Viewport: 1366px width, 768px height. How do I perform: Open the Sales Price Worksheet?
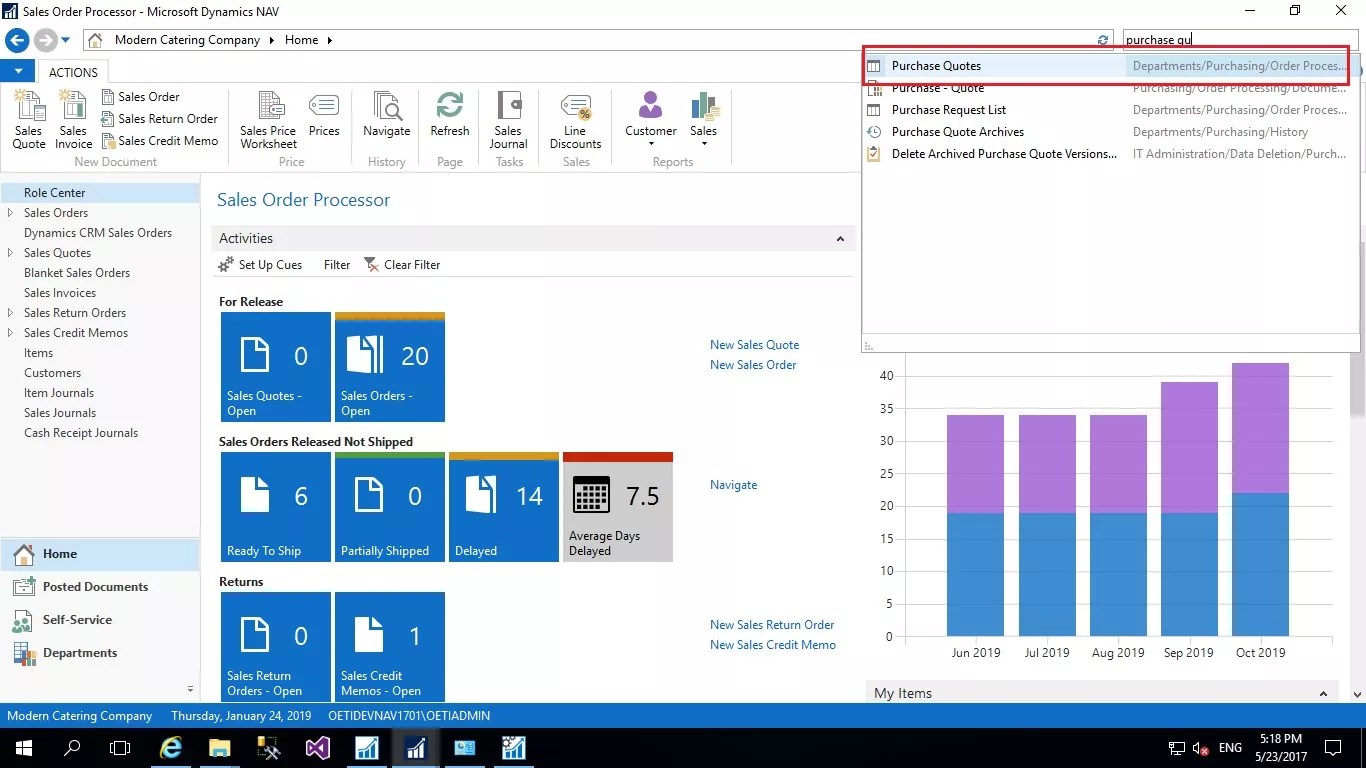click(267, 120)
